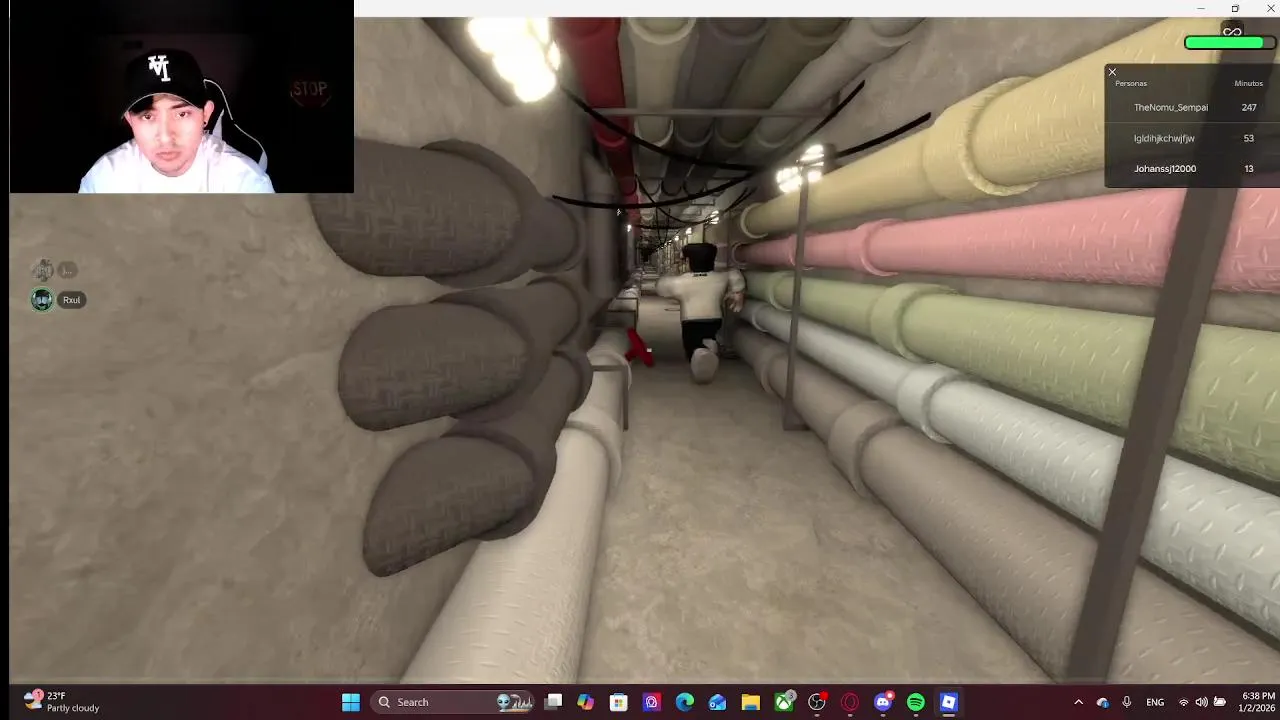Open the clock showing 6:38 PM

point(1258,702)
